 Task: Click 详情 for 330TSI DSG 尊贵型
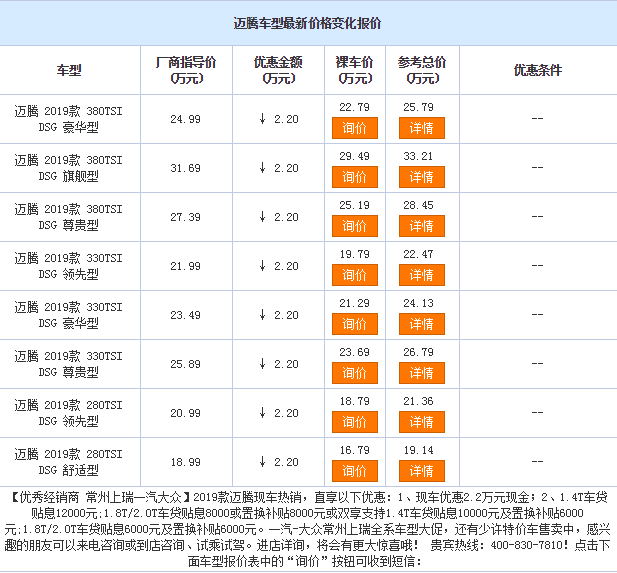point(421,373)
